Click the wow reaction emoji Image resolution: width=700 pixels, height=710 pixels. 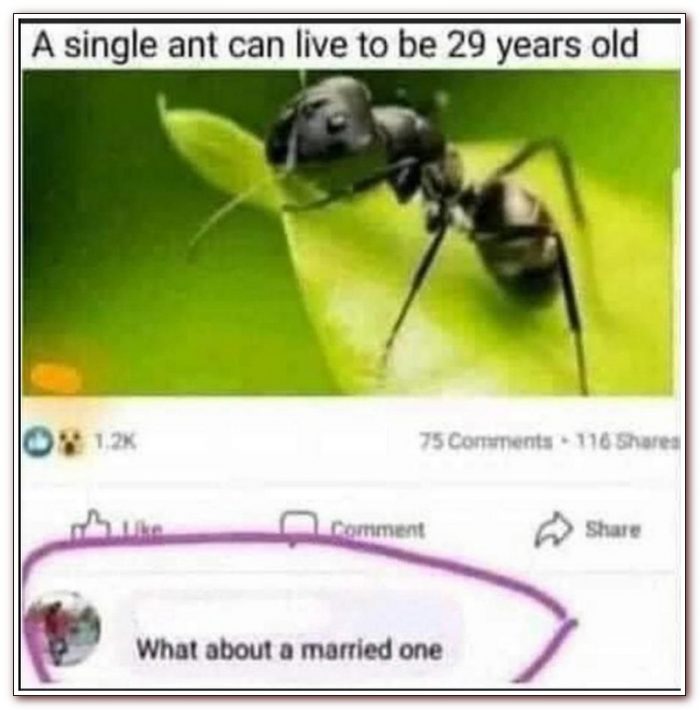click(68, 442)
